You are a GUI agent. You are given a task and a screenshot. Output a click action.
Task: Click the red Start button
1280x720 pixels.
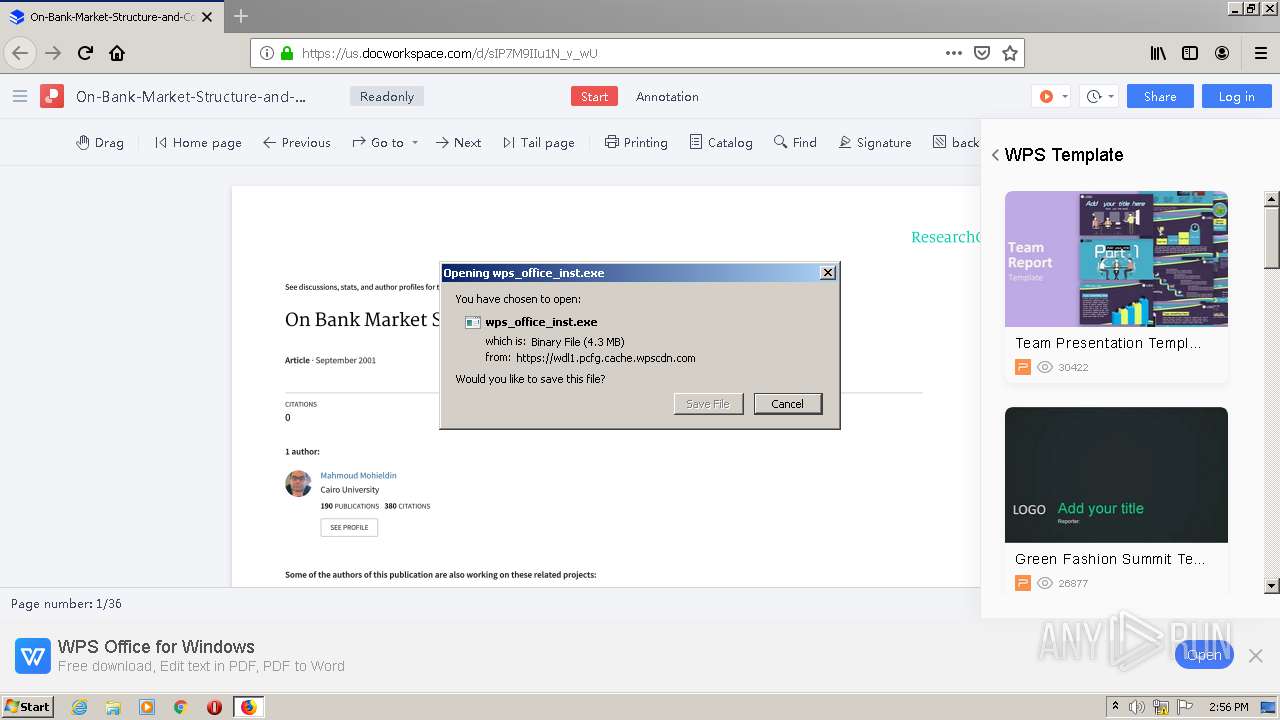coord(594,96)
